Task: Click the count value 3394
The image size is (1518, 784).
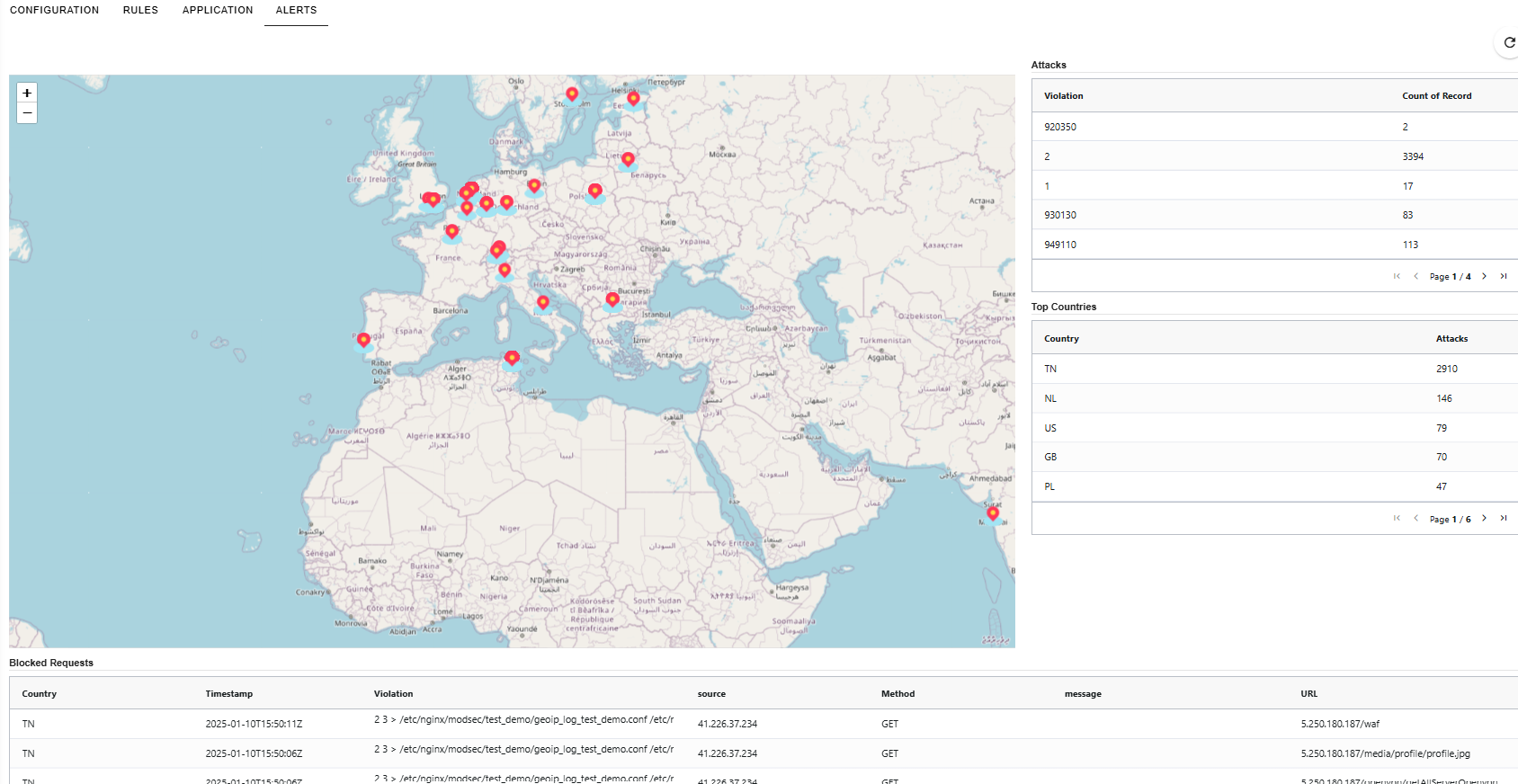Action: (1413, 156)
